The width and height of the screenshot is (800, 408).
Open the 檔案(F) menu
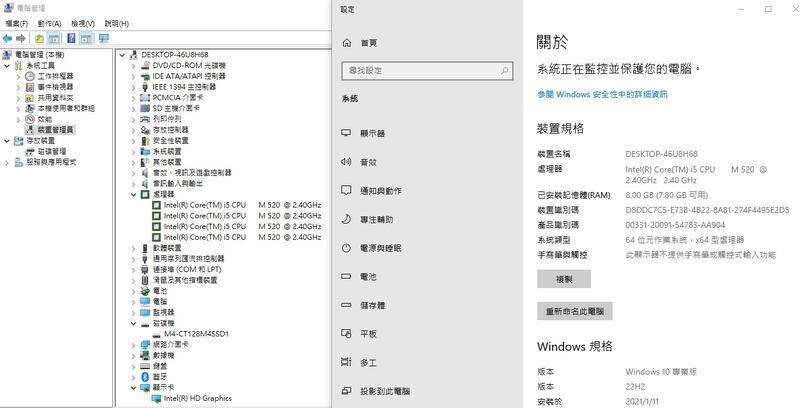pos(16,23)
